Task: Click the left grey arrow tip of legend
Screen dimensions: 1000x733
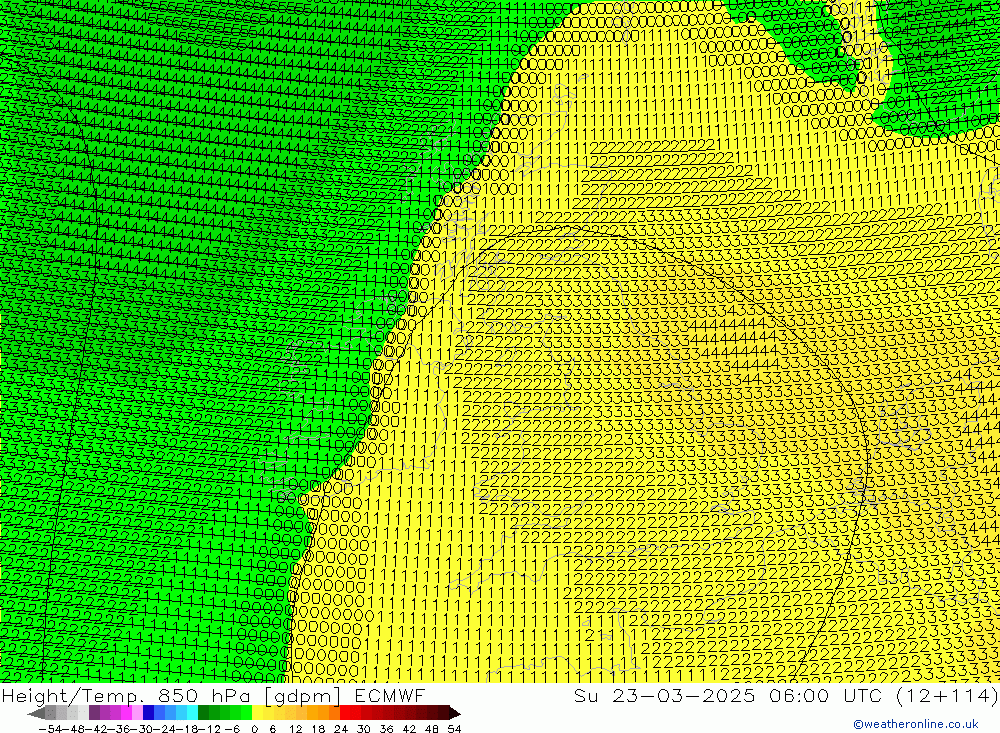Action: [x=36, y=713]
